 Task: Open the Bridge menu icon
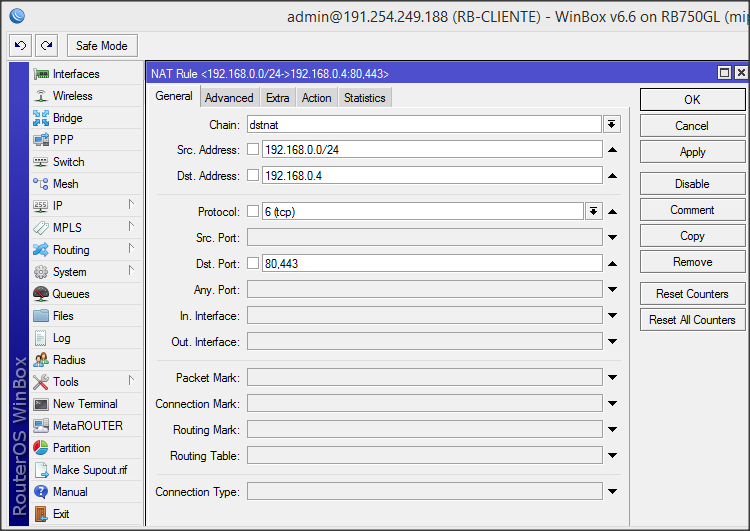(41, 118)
